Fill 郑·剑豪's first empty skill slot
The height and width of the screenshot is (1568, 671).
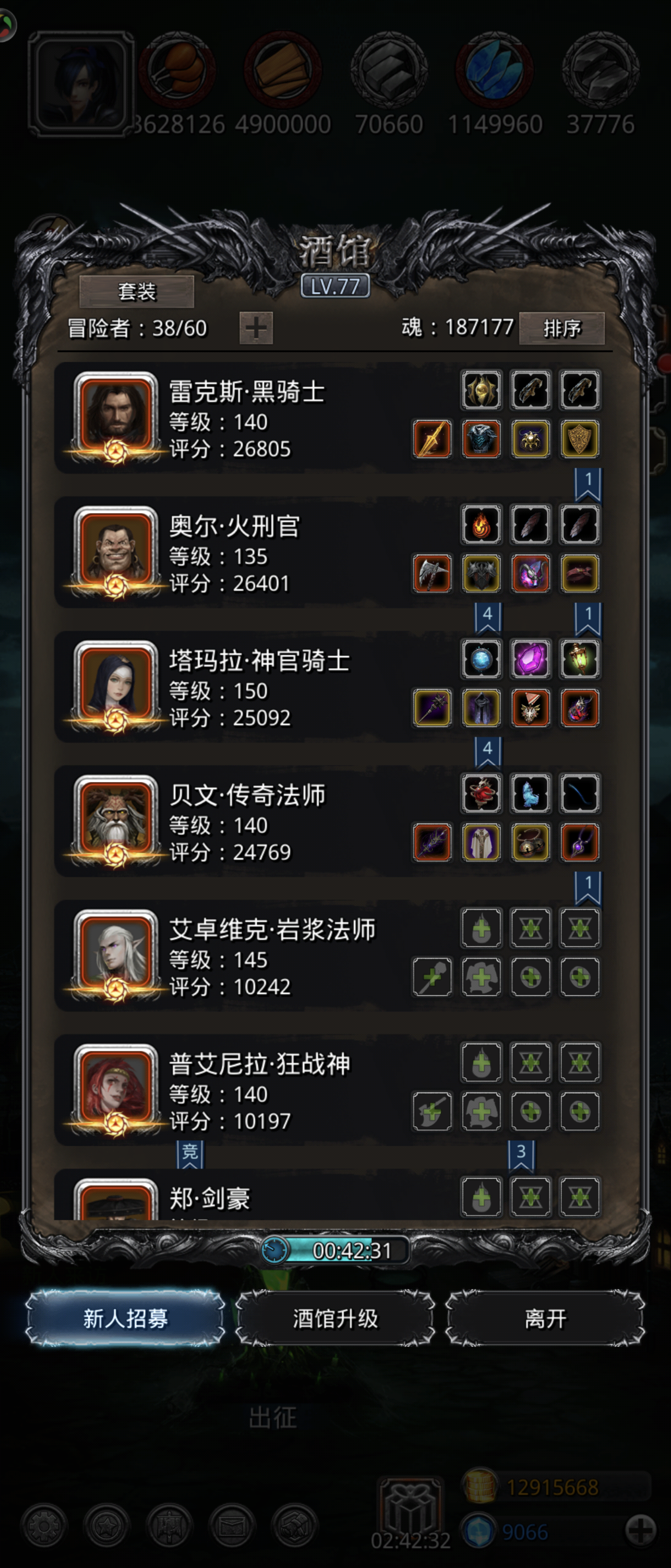pyautogui.click(x=481, y=1197)
